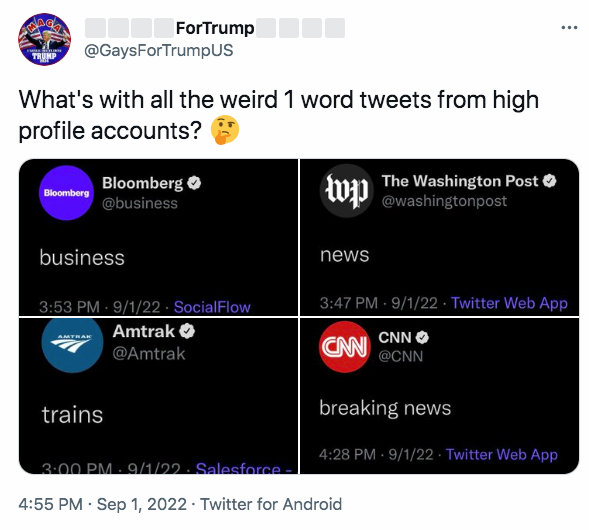Viewport: 589px width, 530px height.
Task: Click the Washington Post wp logo
Action: pos(346,191)
